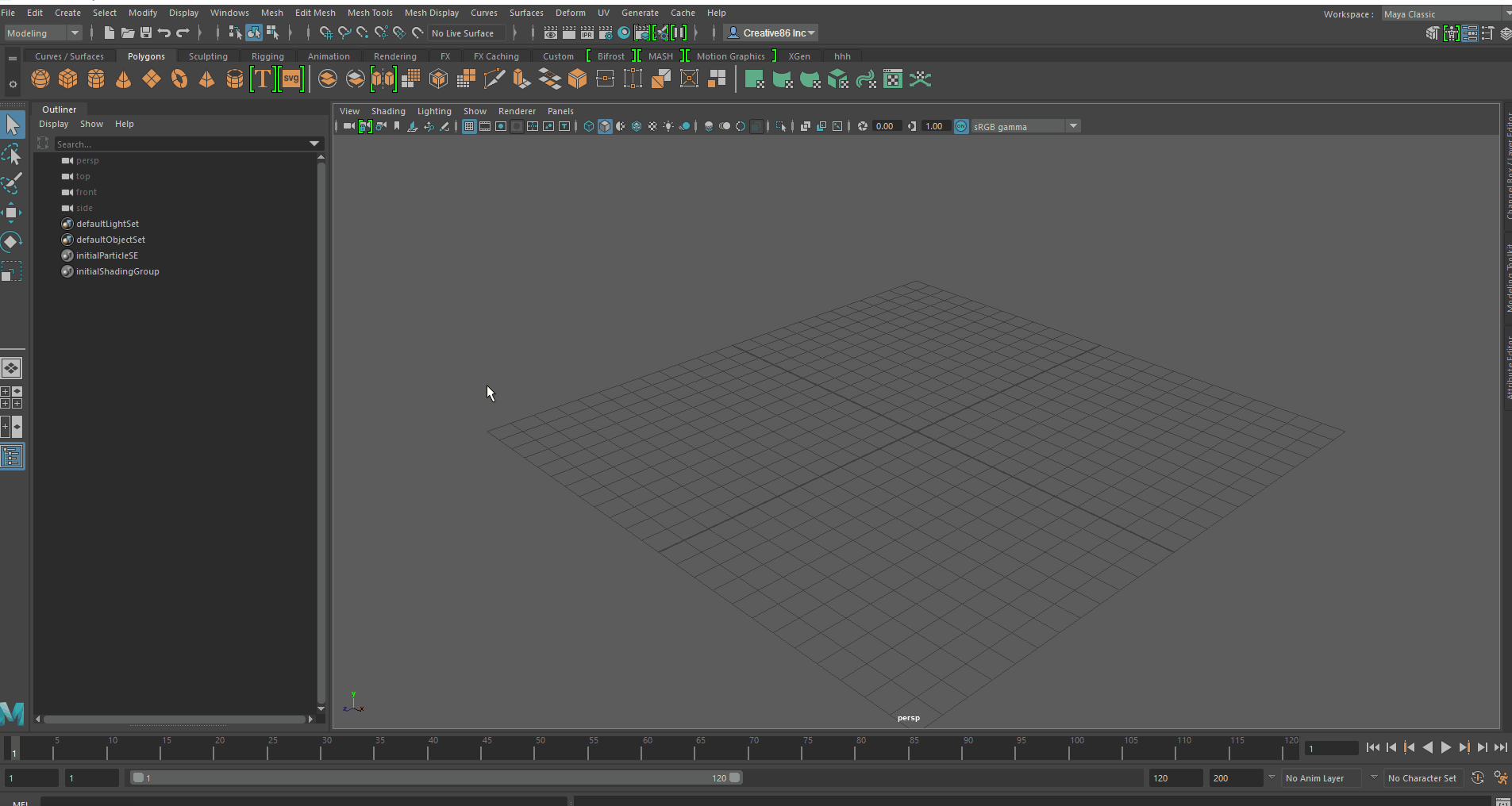Create a polygon plane from the shelf
The image size is (1512, 806).
152,79
